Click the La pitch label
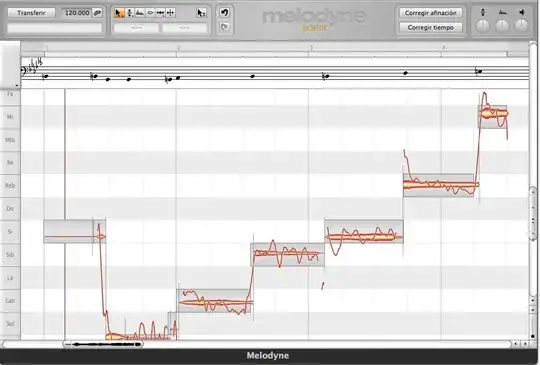540x365 pixels. 10,278
